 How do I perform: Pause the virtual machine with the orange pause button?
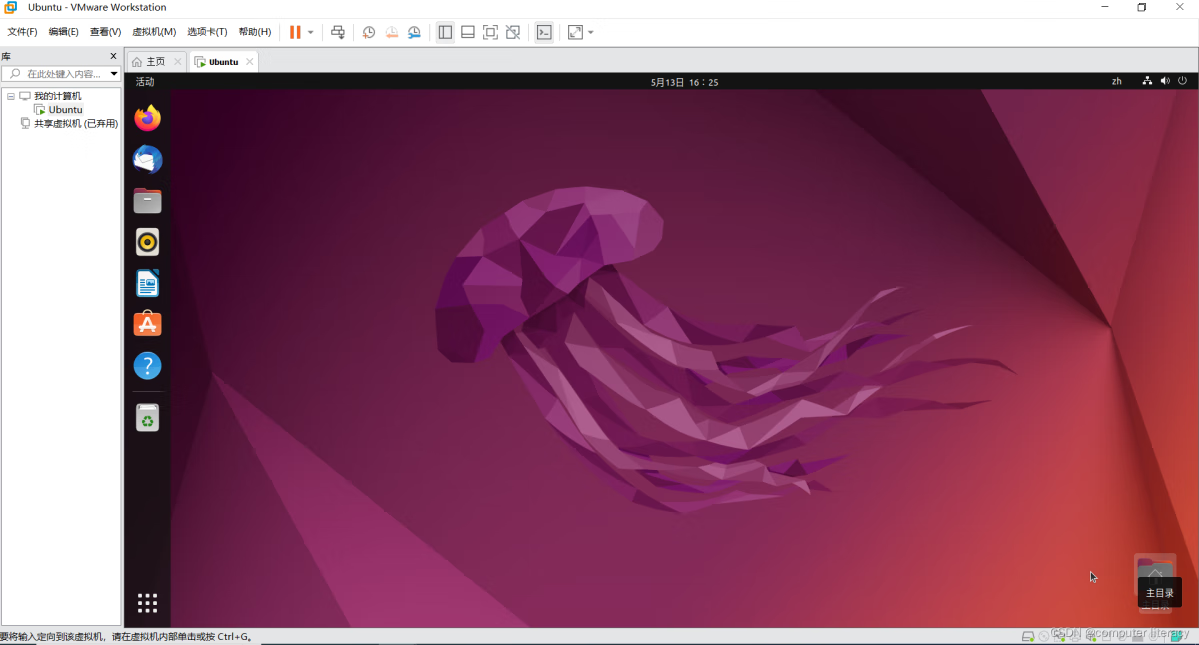(x=295, y=32)
